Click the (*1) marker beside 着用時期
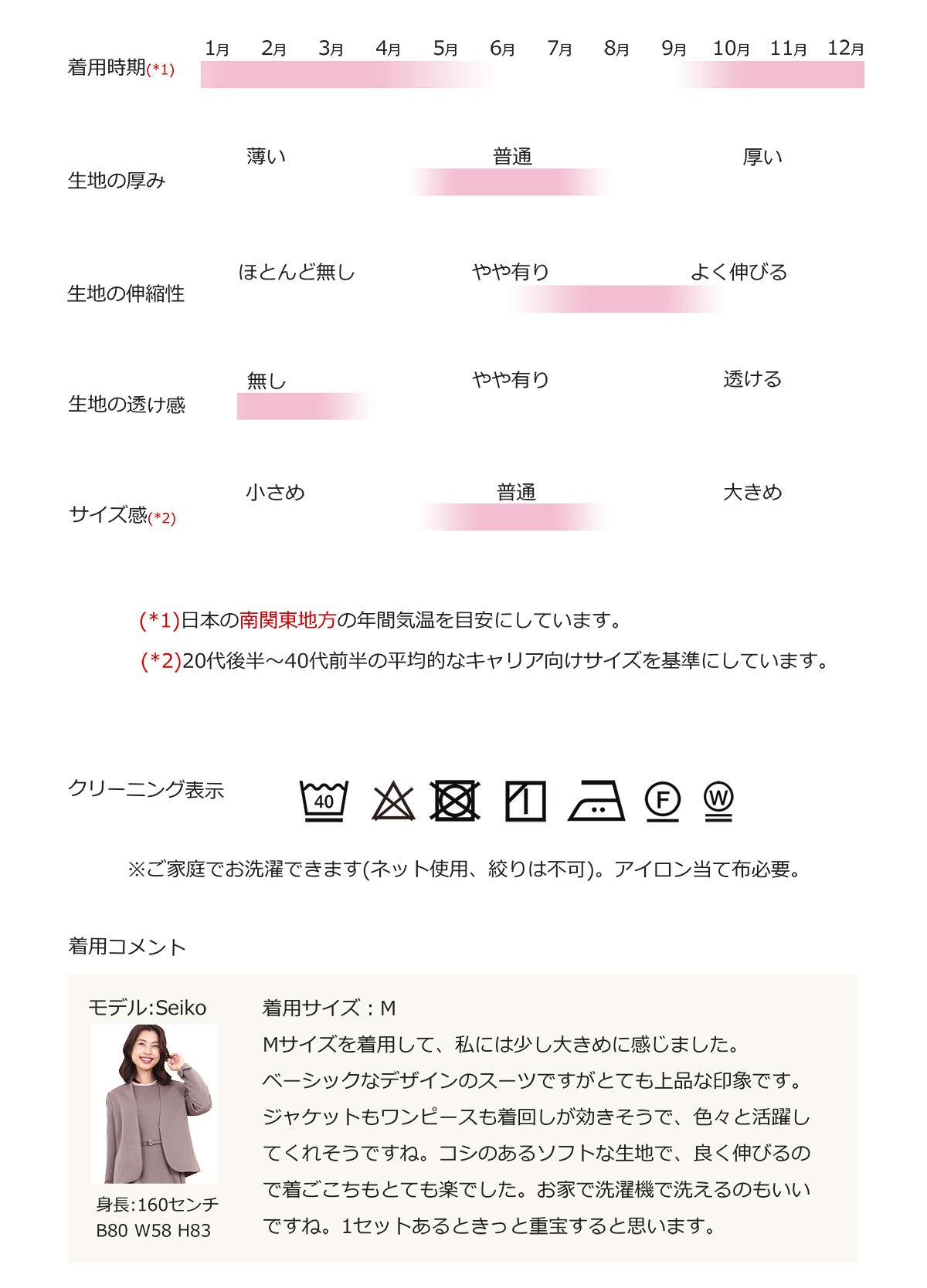 [x=161, y=69]
